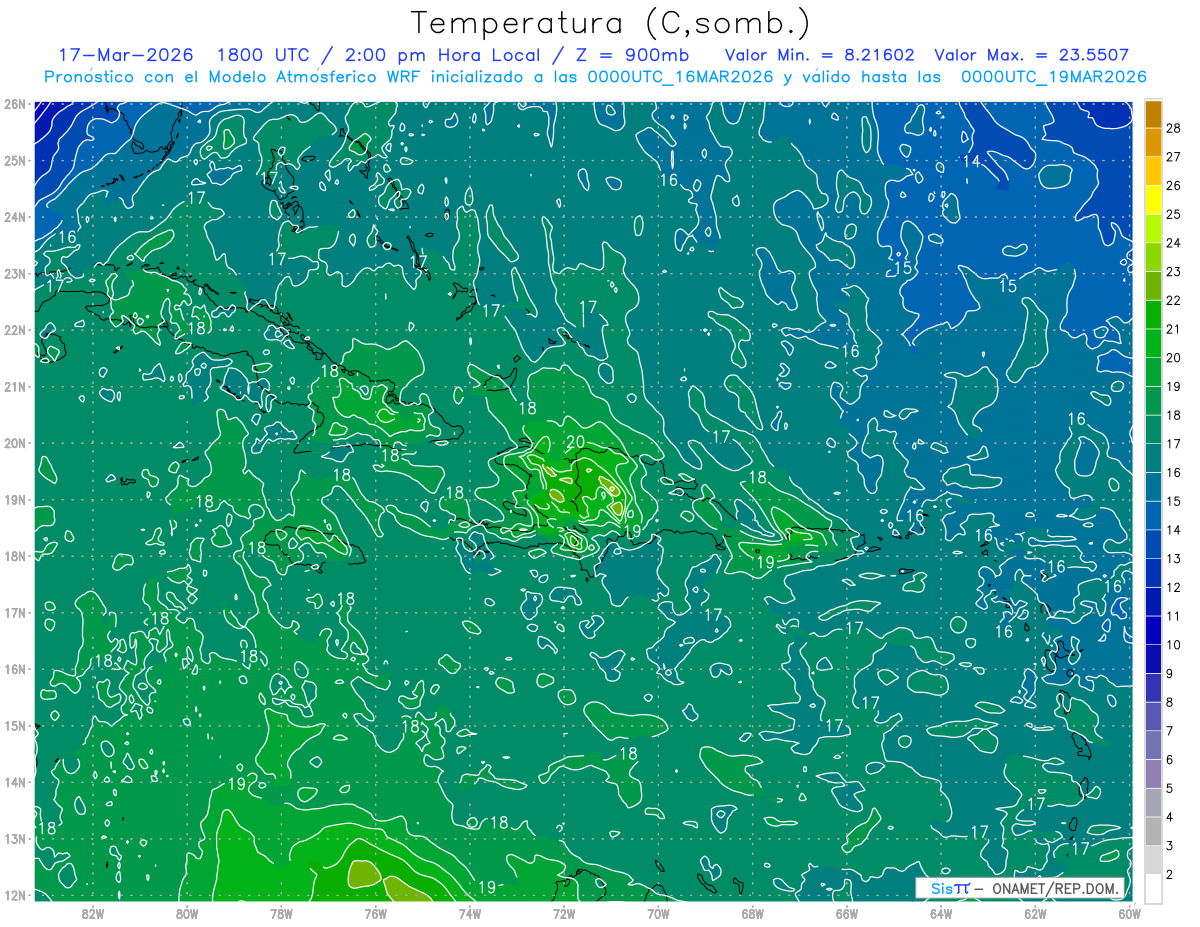
Task: Click the "Temperatura (C,somb.)" title
Action: pyautogui.click(x=611, y=22)
